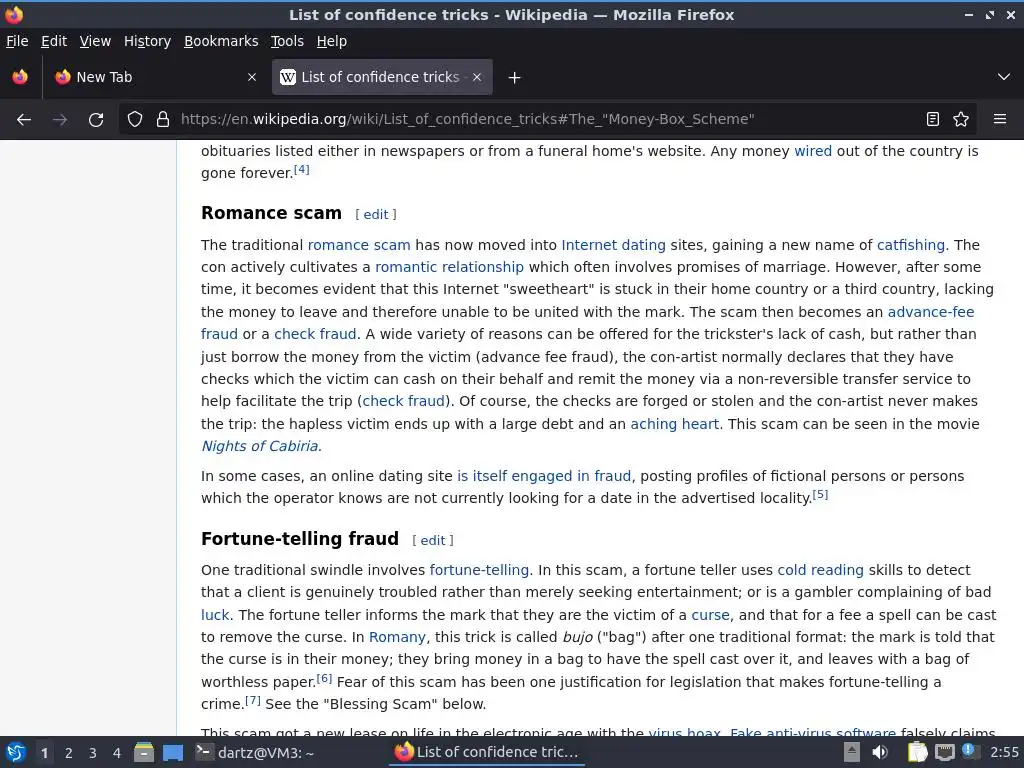The image size is (1024, 768).
Task: Open the 'aching heart' link
Action: click(674, 424)
